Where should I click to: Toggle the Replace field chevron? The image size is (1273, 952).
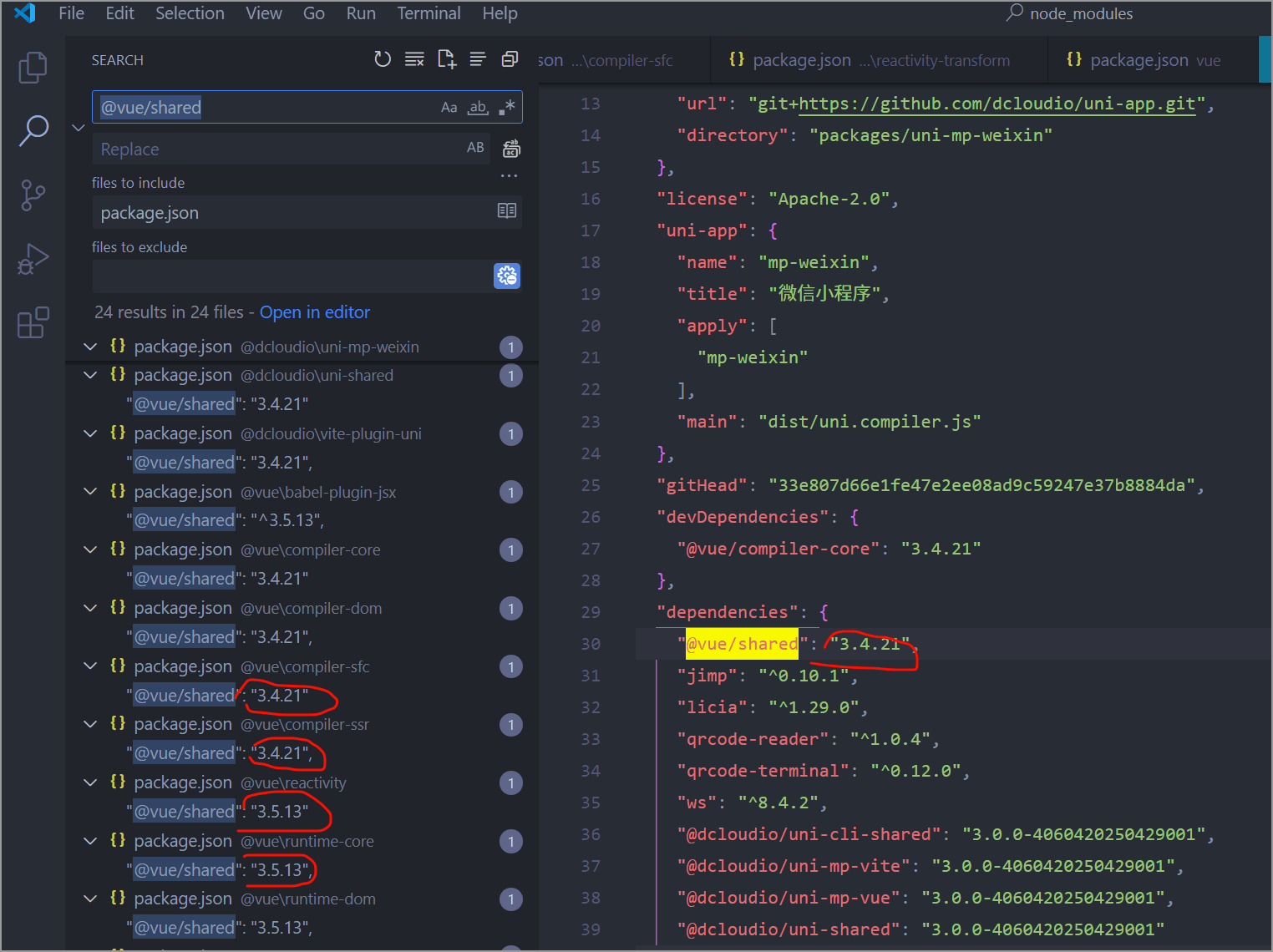(79, 128)
